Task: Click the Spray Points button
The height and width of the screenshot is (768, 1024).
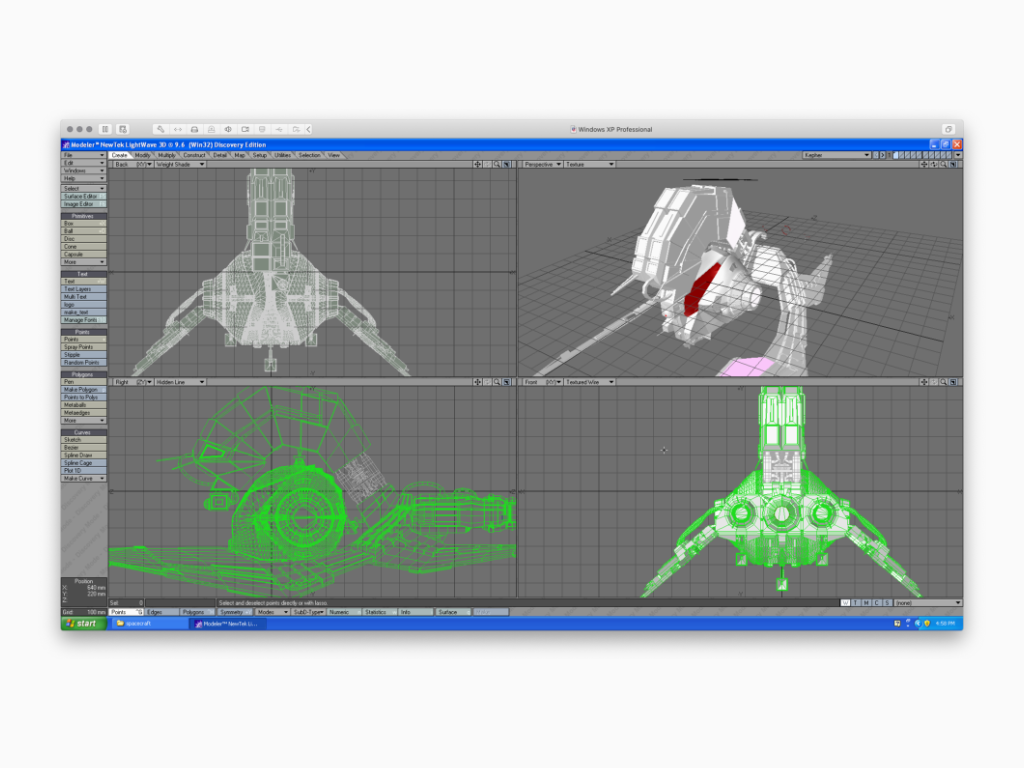Action: 84,347
